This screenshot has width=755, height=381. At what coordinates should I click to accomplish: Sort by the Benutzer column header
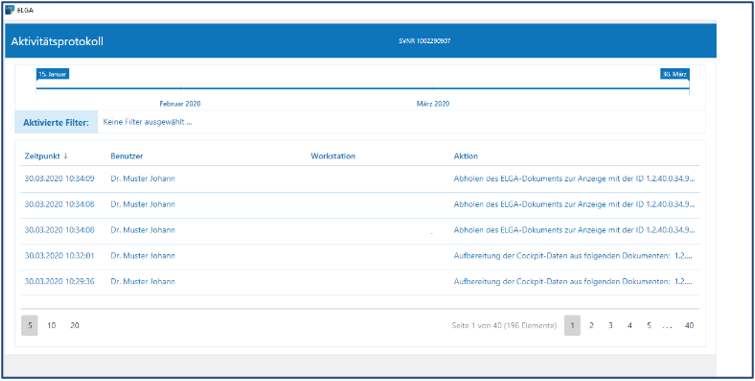(x=127, y=156)
